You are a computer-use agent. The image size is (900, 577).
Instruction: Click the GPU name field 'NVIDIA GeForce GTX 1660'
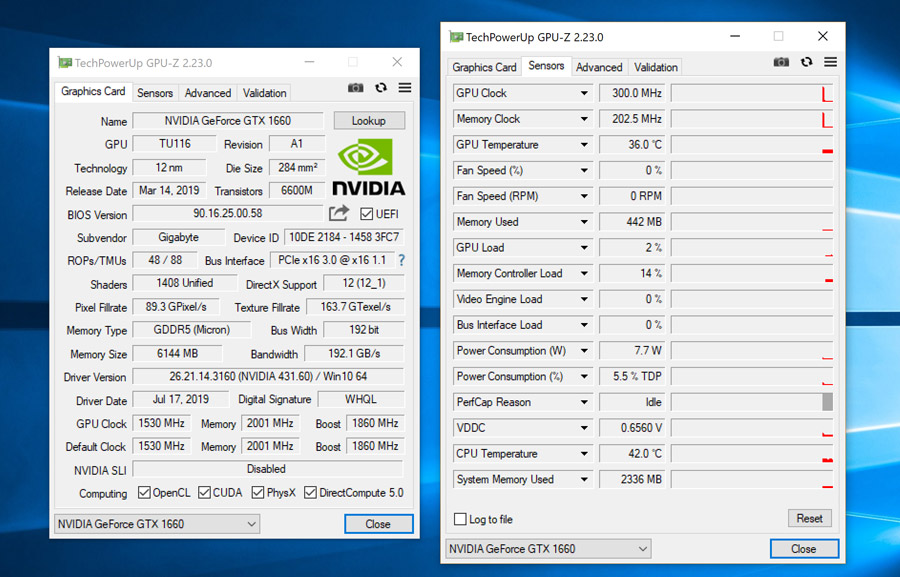click(x=228, y=121)
